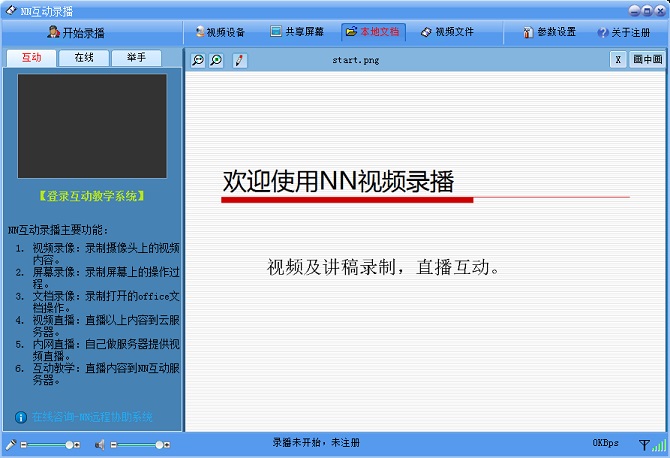
Task: Close the document with the X button
Action: click(x=618, y=60)
